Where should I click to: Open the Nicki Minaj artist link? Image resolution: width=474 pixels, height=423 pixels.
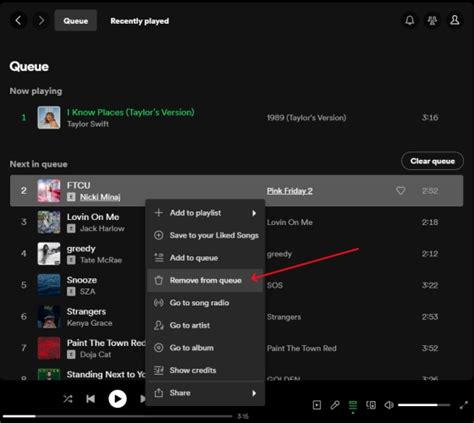100,197
